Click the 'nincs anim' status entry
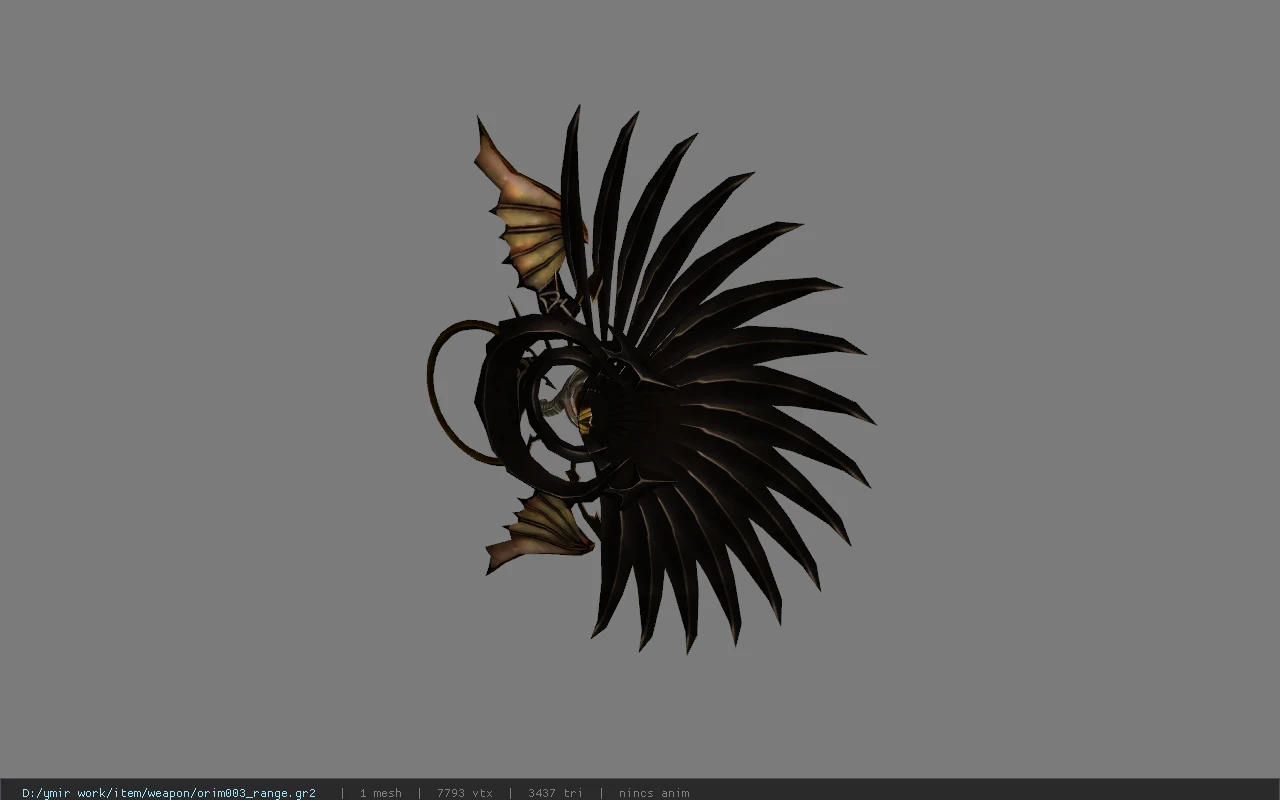 654,793
